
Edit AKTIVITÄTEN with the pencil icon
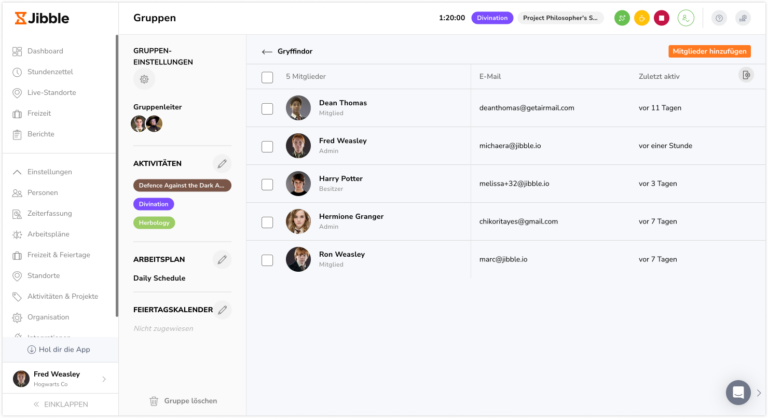pos(222,164)
